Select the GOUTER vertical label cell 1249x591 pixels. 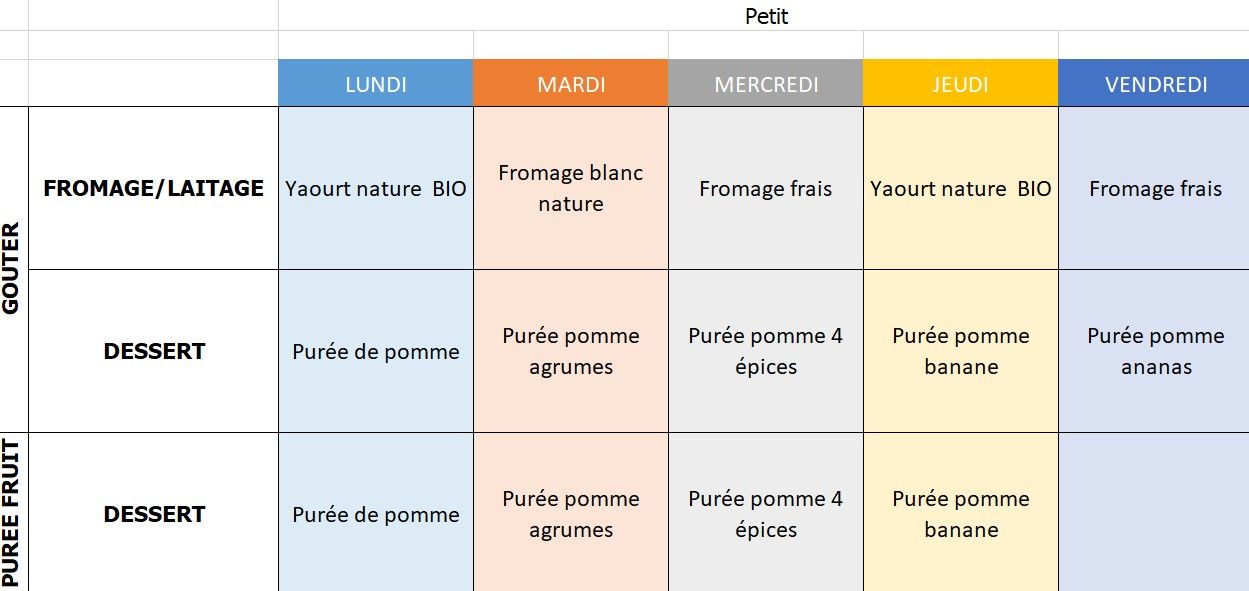tap(14, 269)
